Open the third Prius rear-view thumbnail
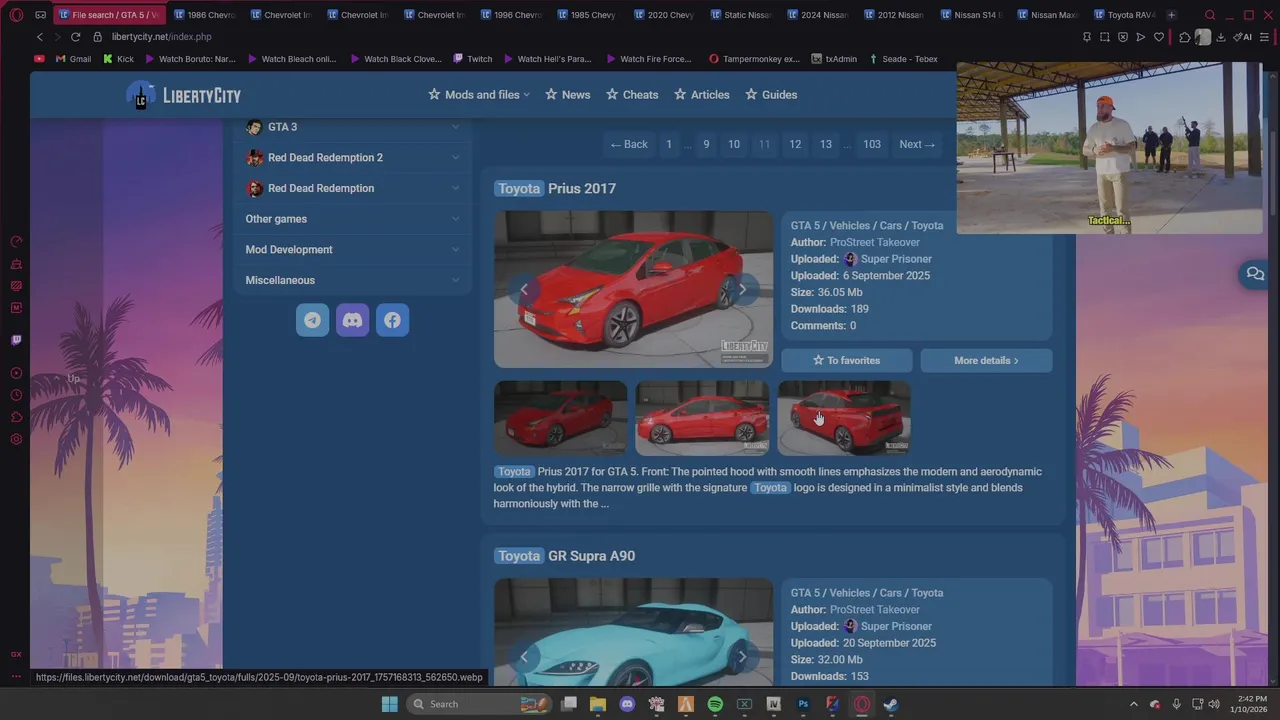This screenshot has height=720, width=1280. coord(844,418)
